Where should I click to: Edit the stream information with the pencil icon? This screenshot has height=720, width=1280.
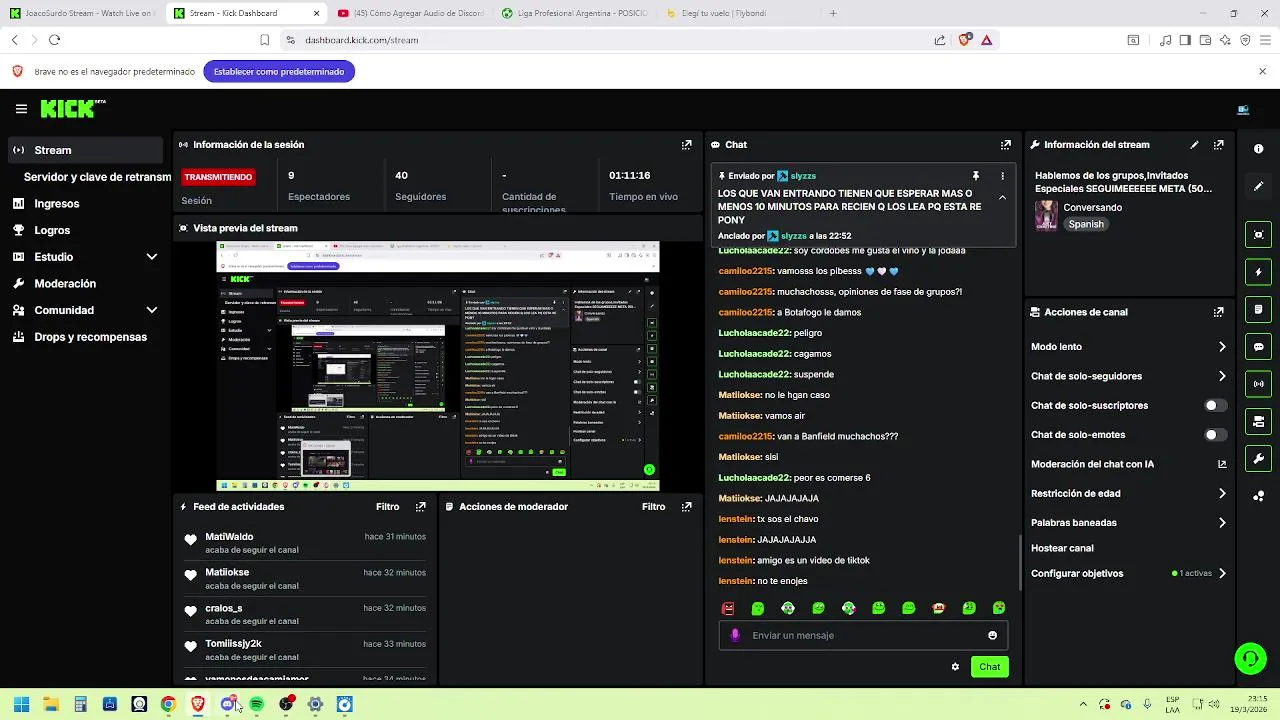(x=1194, y=145)
